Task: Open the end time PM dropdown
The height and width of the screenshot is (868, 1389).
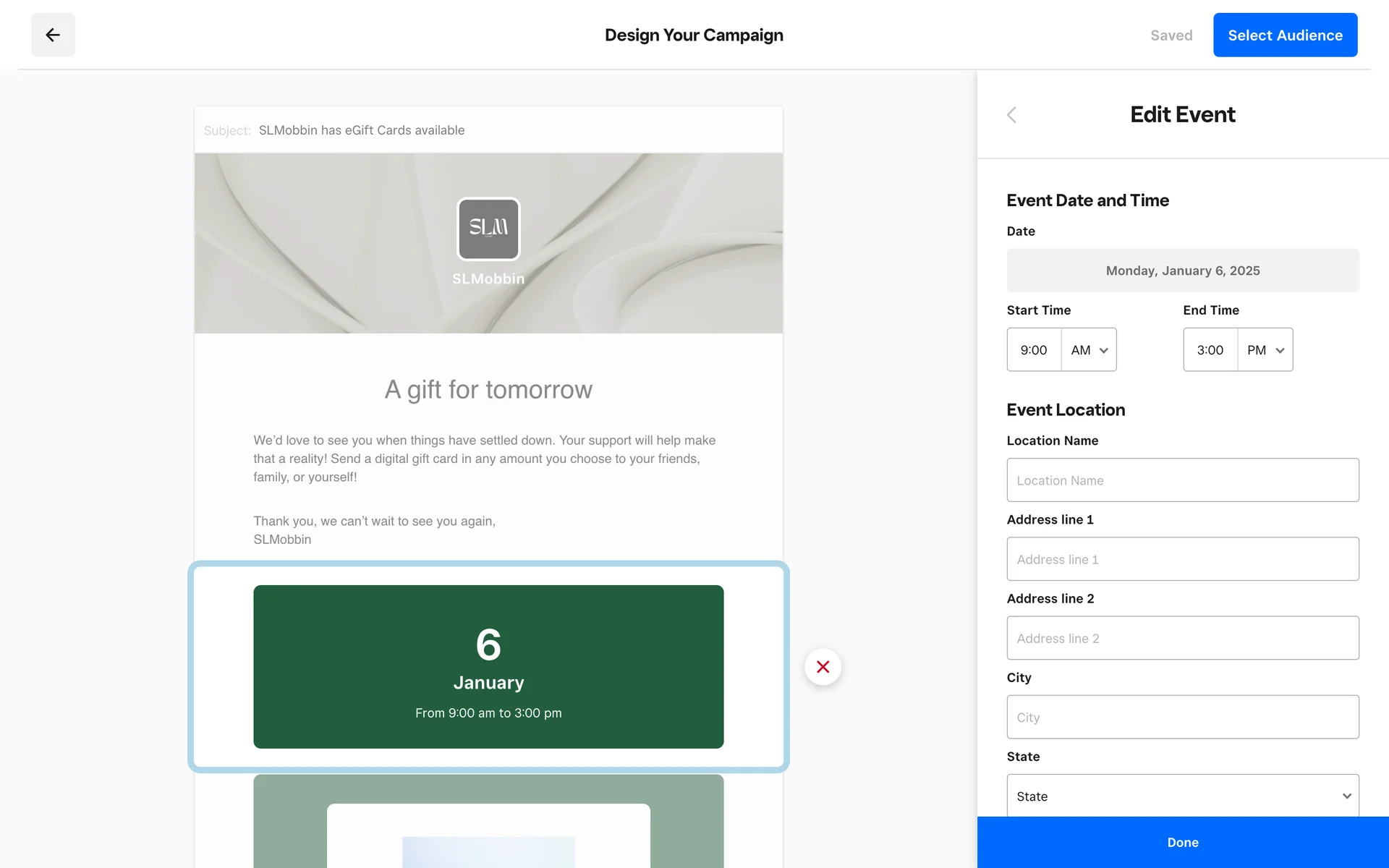Action: coord(1265,350)
